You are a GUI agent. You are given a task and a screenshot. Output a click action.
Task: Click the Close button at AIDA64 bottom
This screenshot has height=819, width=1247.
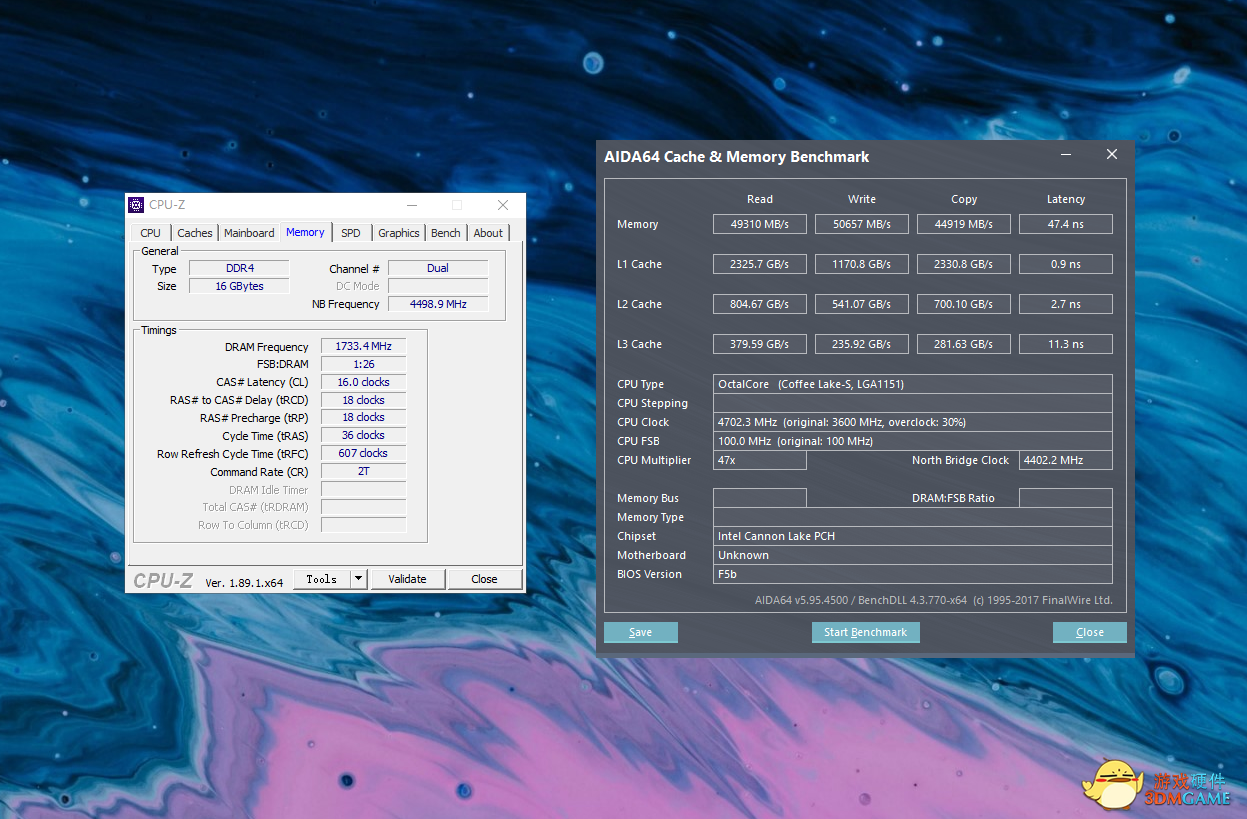(1090, 632)
